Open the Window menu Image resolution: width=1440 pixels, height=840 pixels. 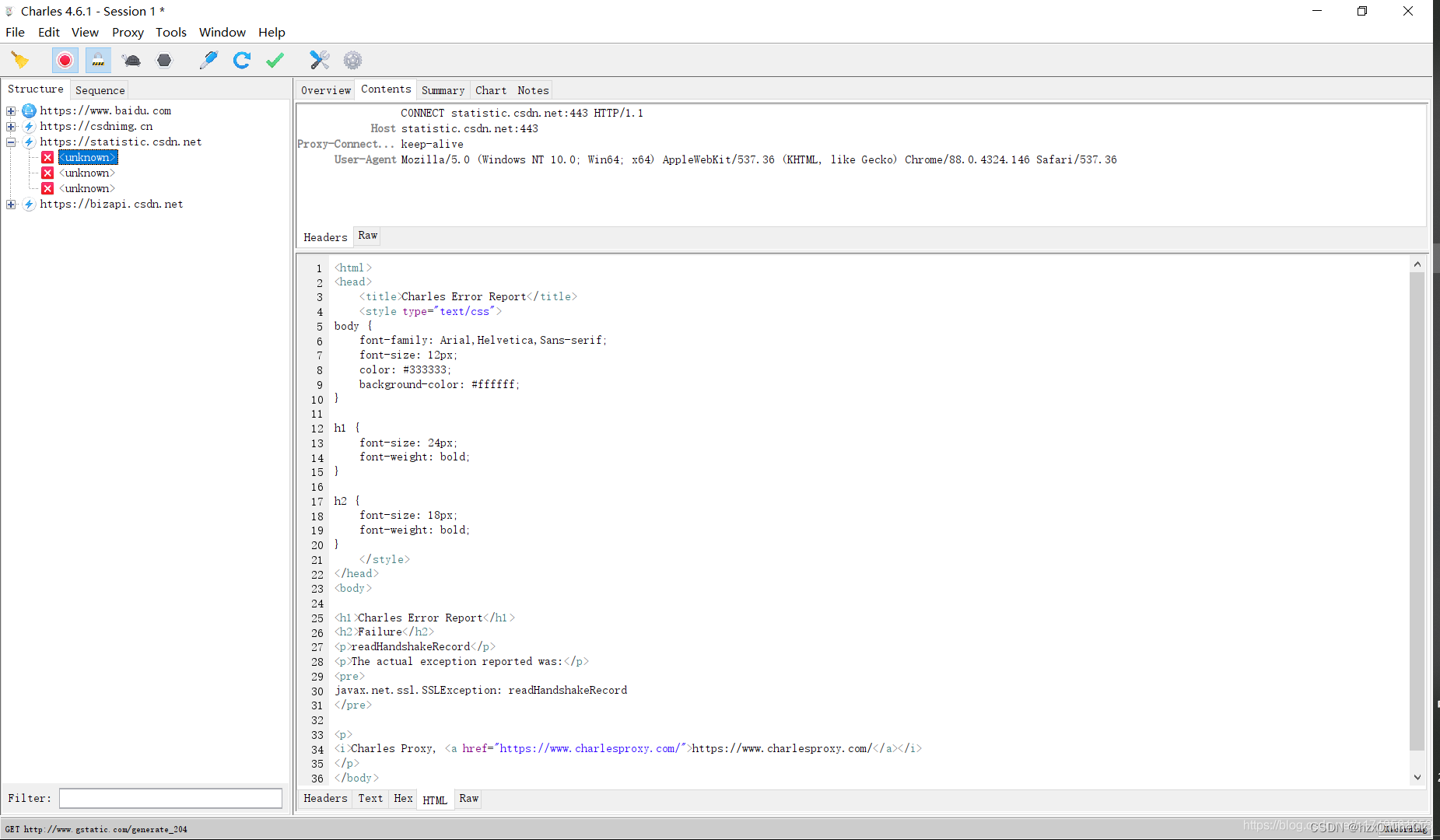pyautogui.click(x=222, y=32)
